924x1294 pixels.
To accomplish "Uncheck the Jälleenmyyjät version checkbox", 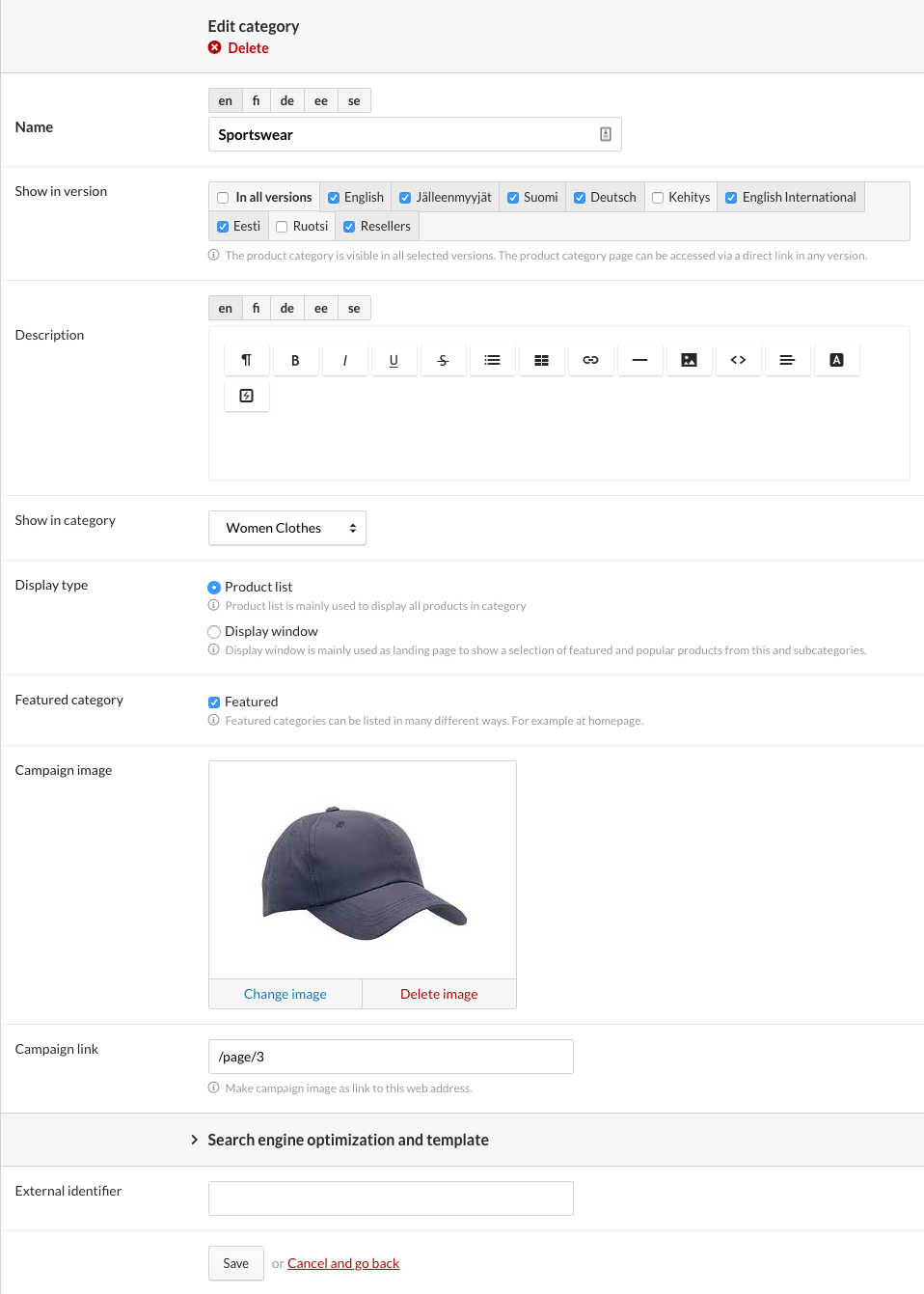I will click(405, 198).
